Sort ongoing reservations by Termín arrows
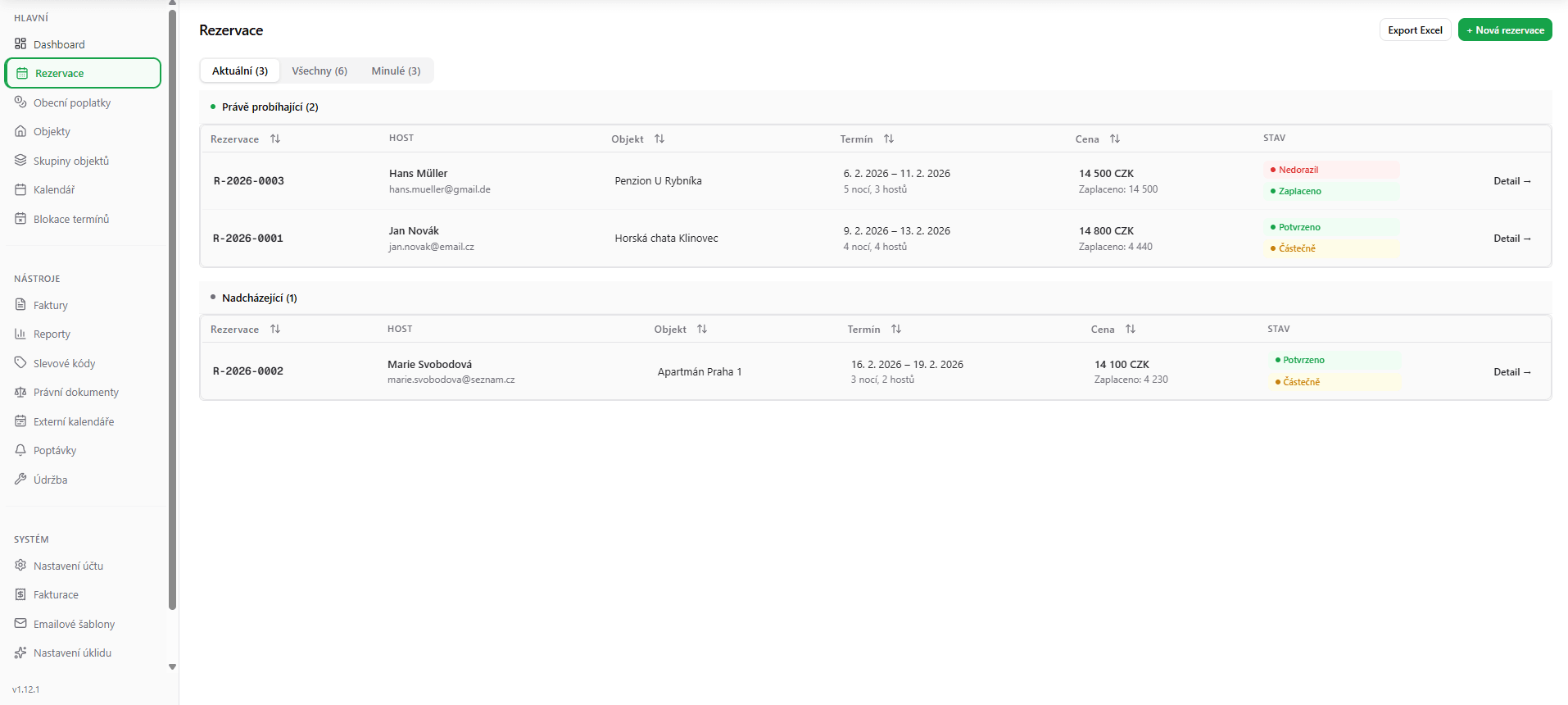1568x705 pixels. (x=889, y=139)
